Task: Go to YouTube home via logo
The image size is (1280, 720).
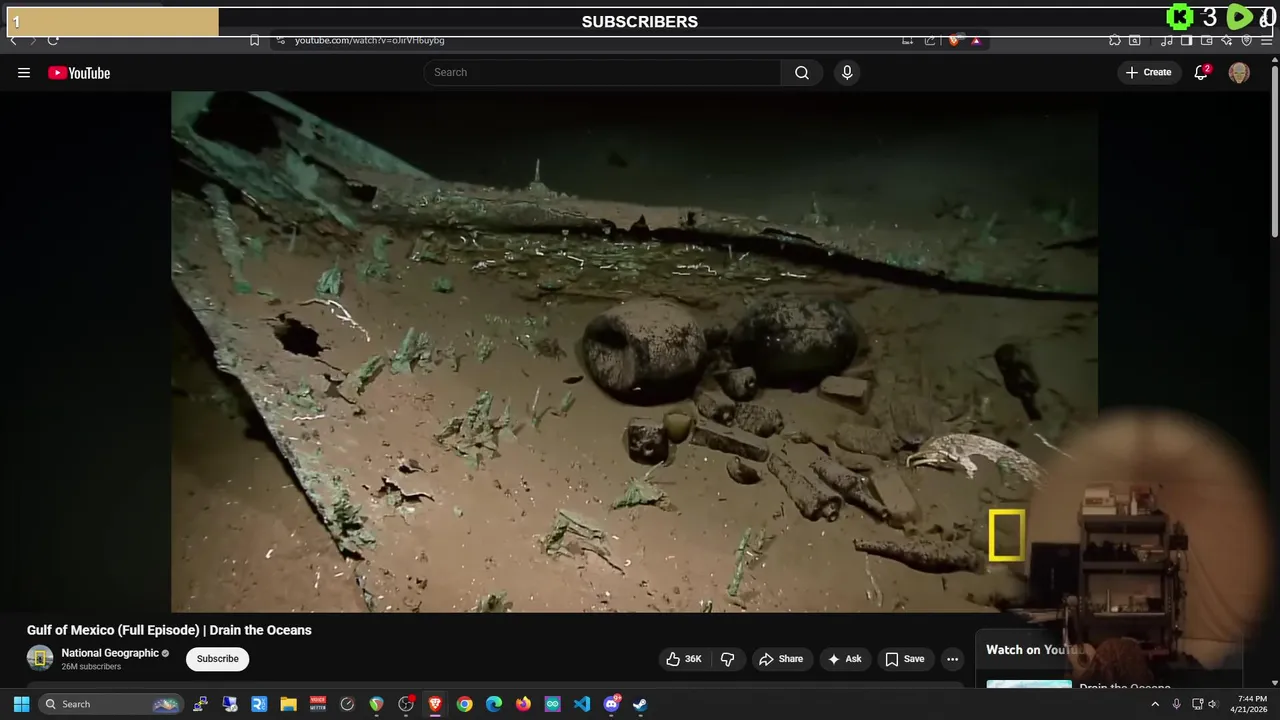Action: [x=79, y=73]
